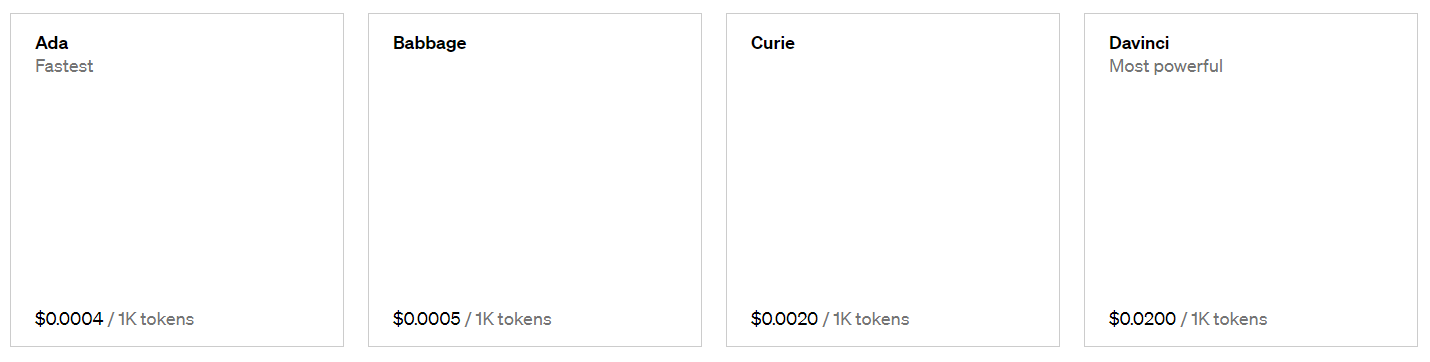Click "/ 1K tokens" label in Ada card

pos(151,319)
